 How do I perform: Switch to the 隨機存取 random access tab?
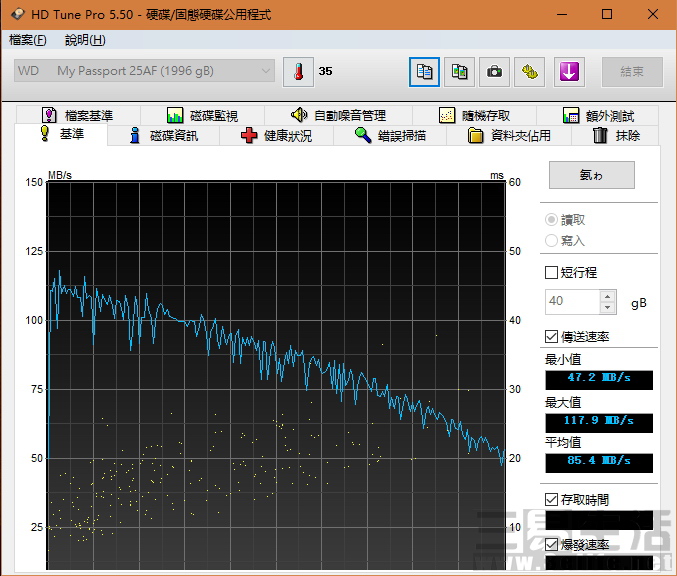point(475,115)
